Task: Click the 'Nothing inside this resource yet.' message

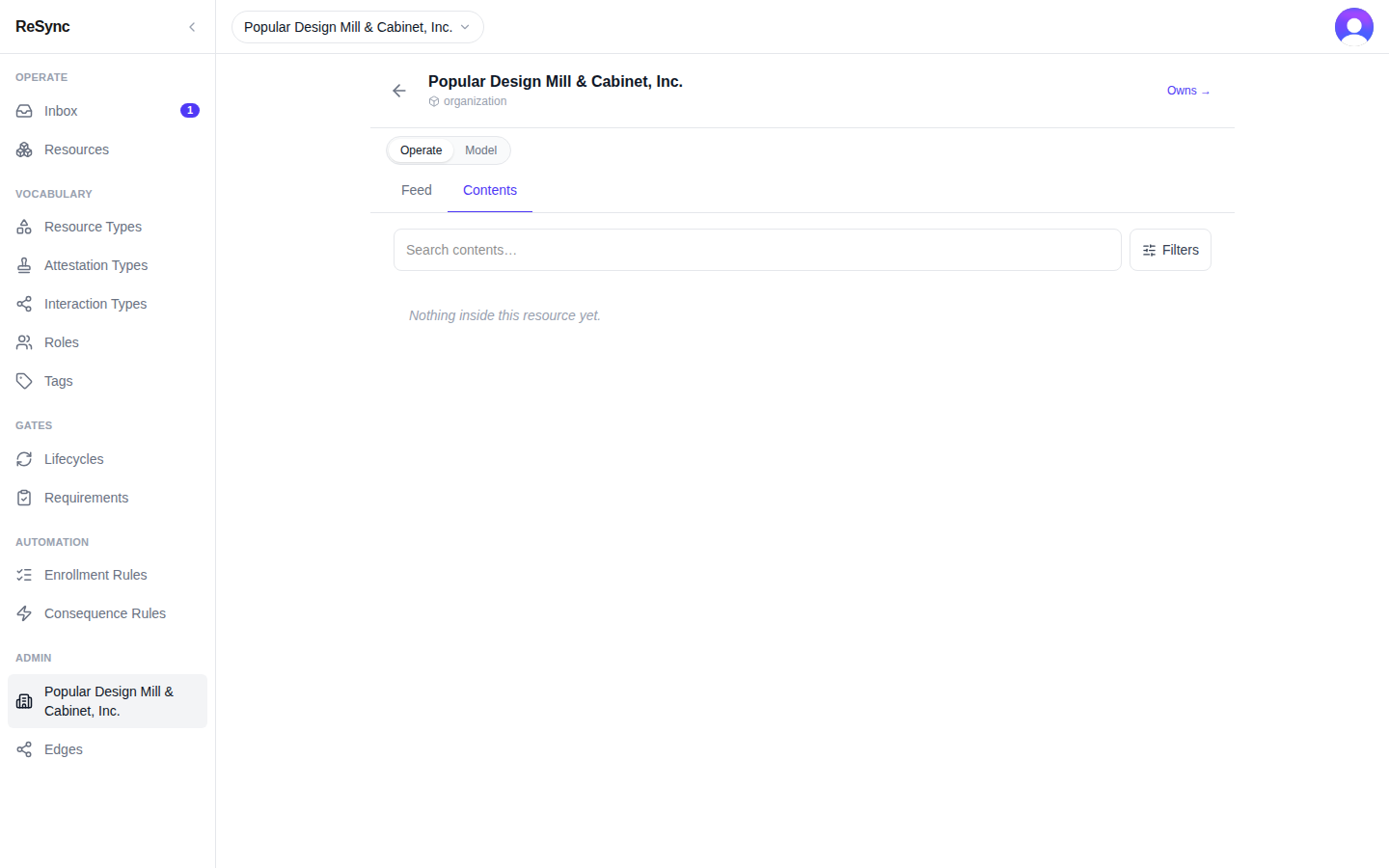Action: point(504,315)
